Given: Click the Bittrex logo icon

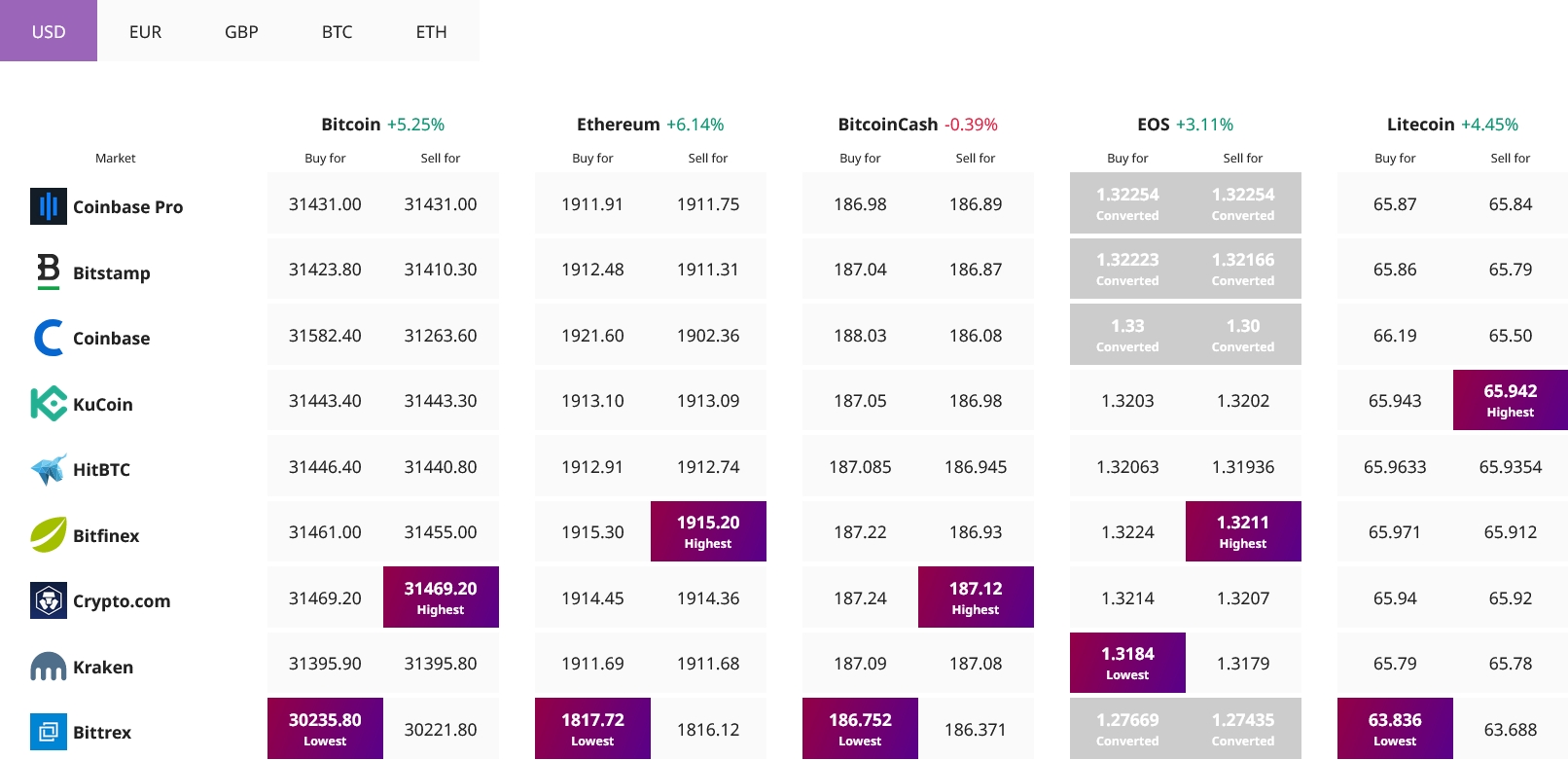Looking at the screenshot, I should (49, 732).
